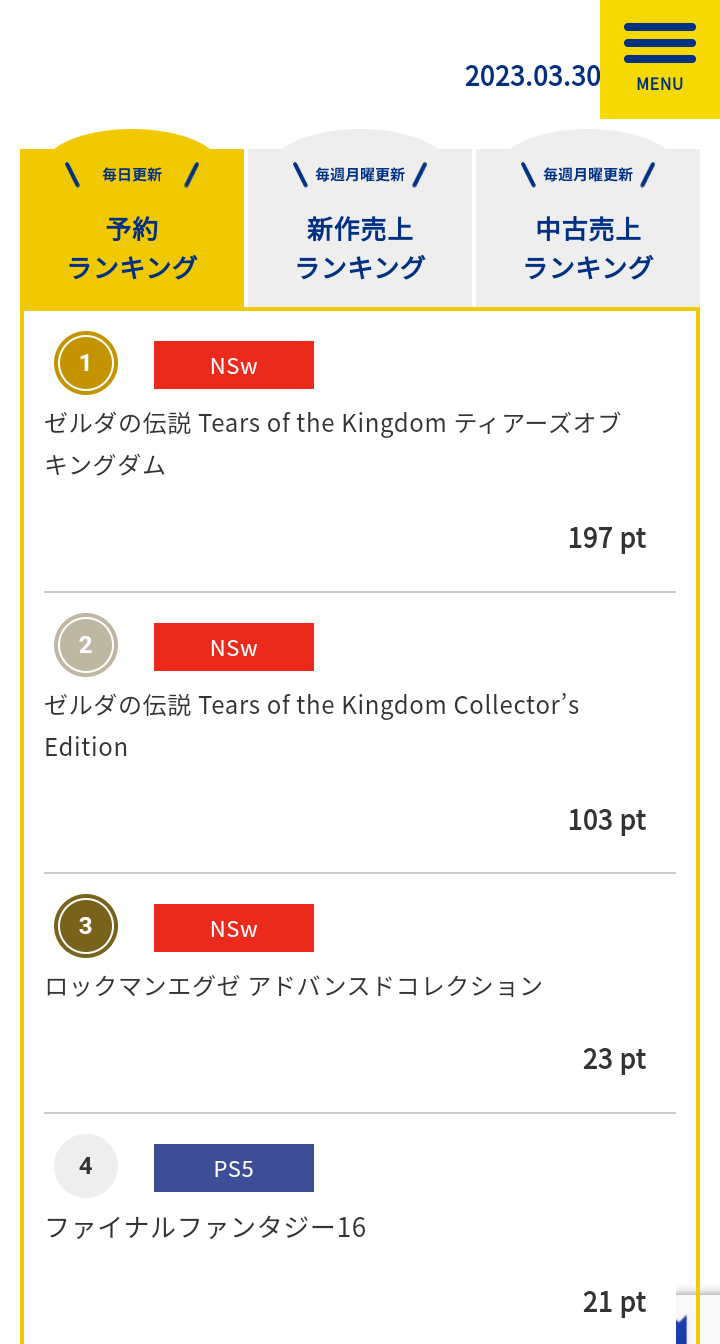720x1344 pixels.
Task: Select the 予約ランキング tab
Action: [132, 229]
